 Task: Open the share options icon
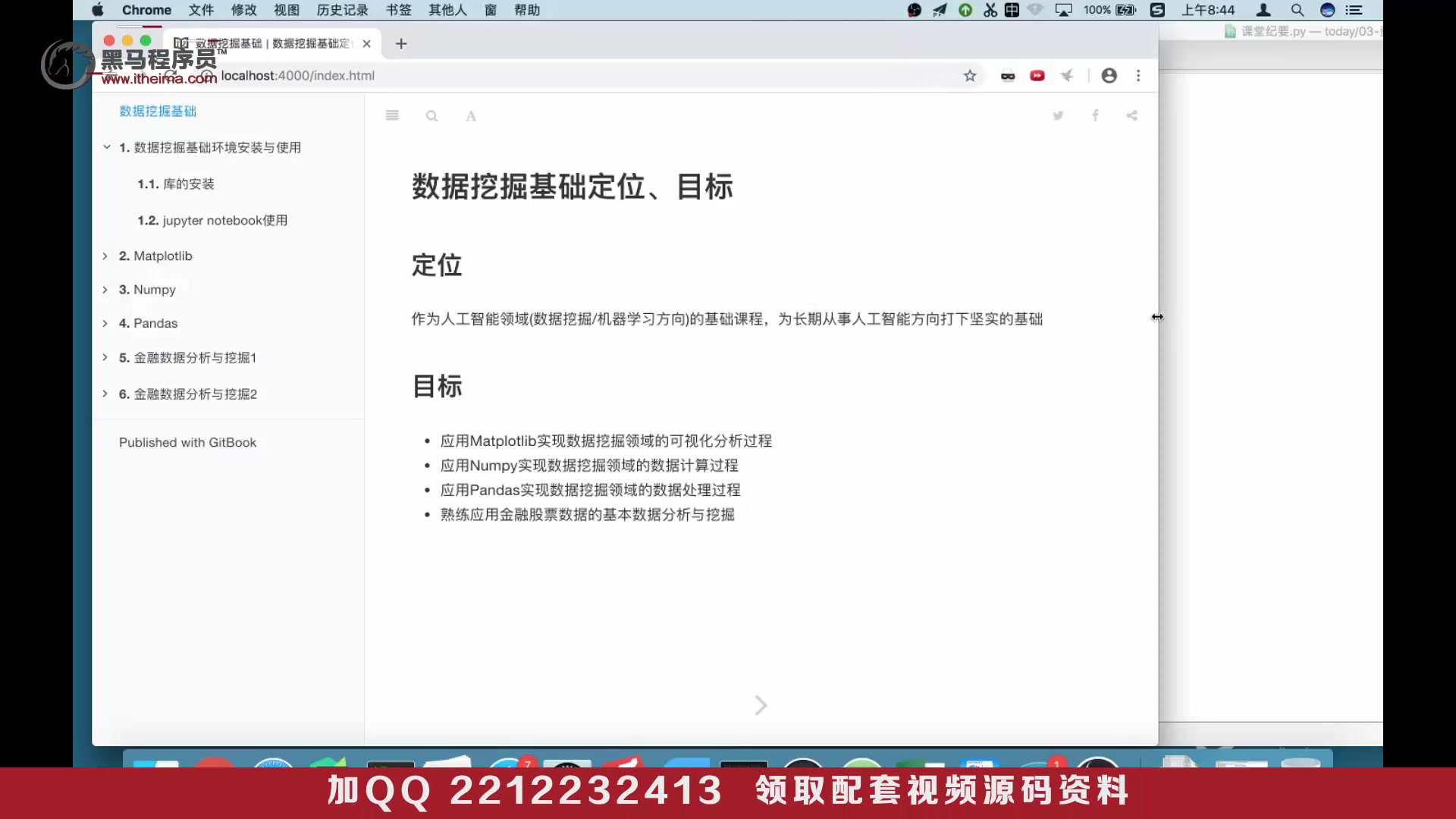point(1131,115)
